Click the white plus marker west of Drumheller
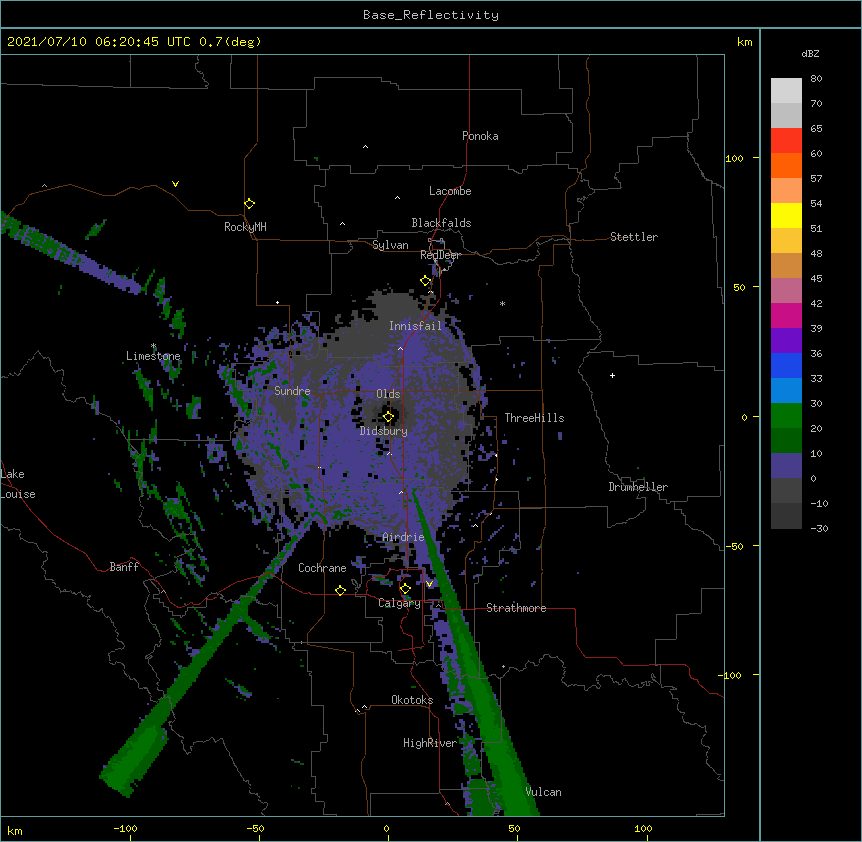Screen dimensions: 862x842 click(612, 375)
